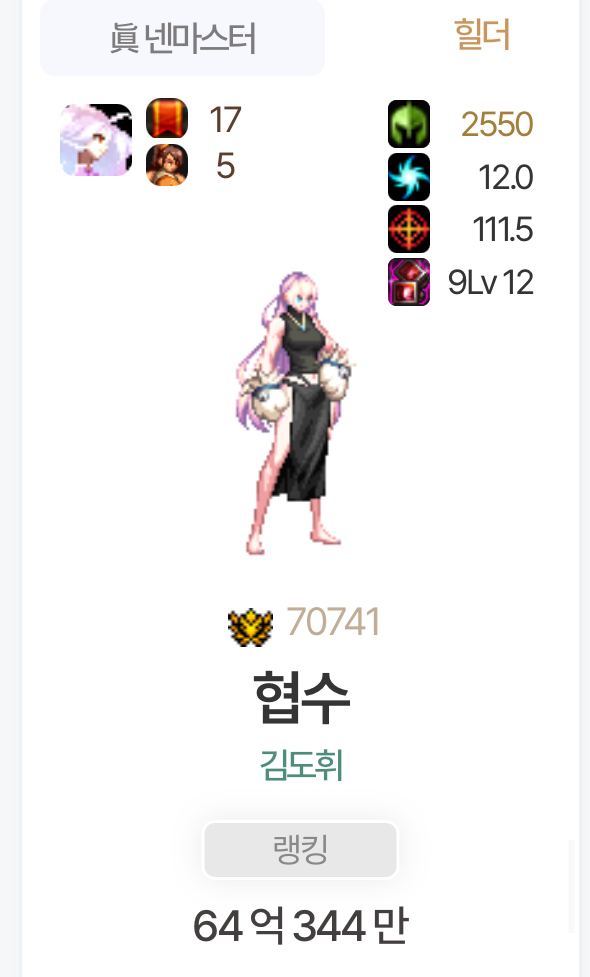The image size is (590, 977).
Task: Click the gold crest emblem next to 70741
Action: [x=250, y=627]
